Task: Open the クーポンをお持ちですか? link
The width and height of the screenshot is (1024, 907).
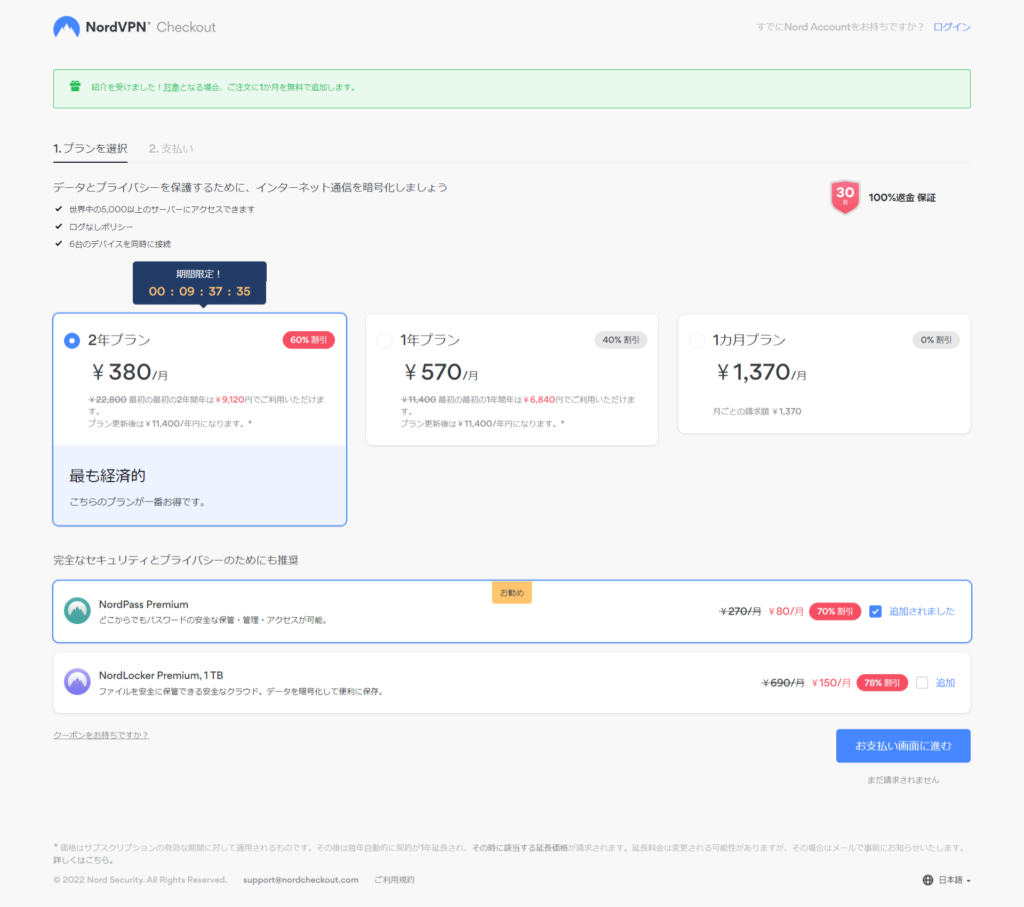Action: point(100,735)
